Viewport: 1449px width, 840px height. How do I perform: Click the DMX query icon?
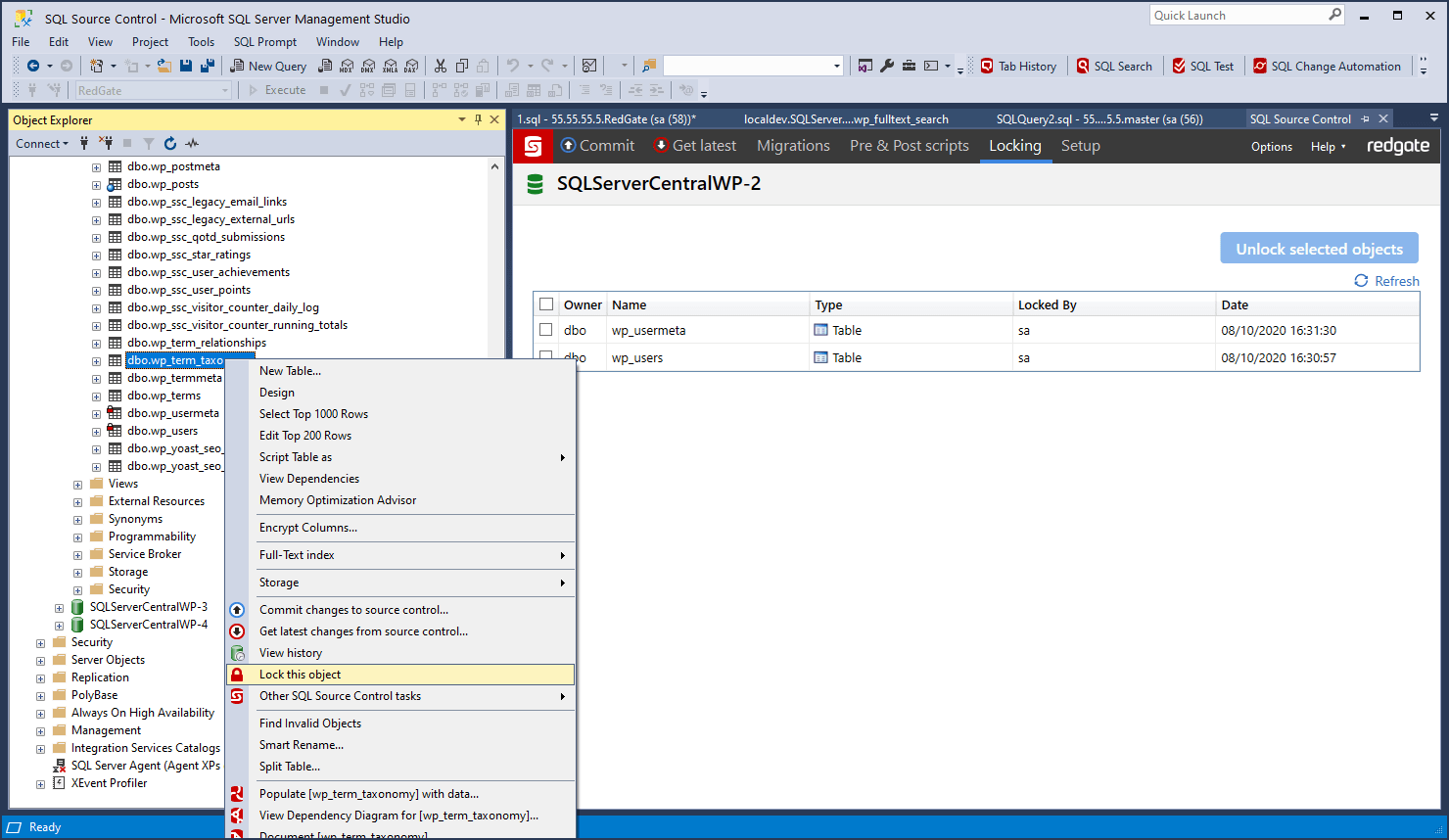pos(368,66)
